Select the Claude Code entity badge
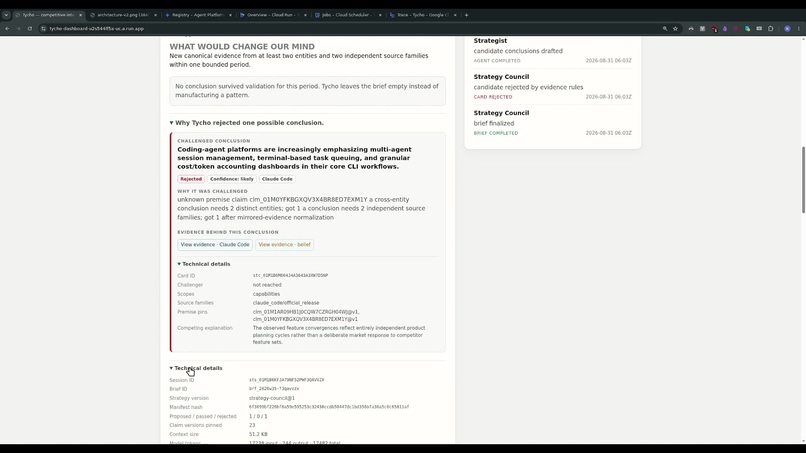This screenshot has height=453, width=806. pos(277,179)
